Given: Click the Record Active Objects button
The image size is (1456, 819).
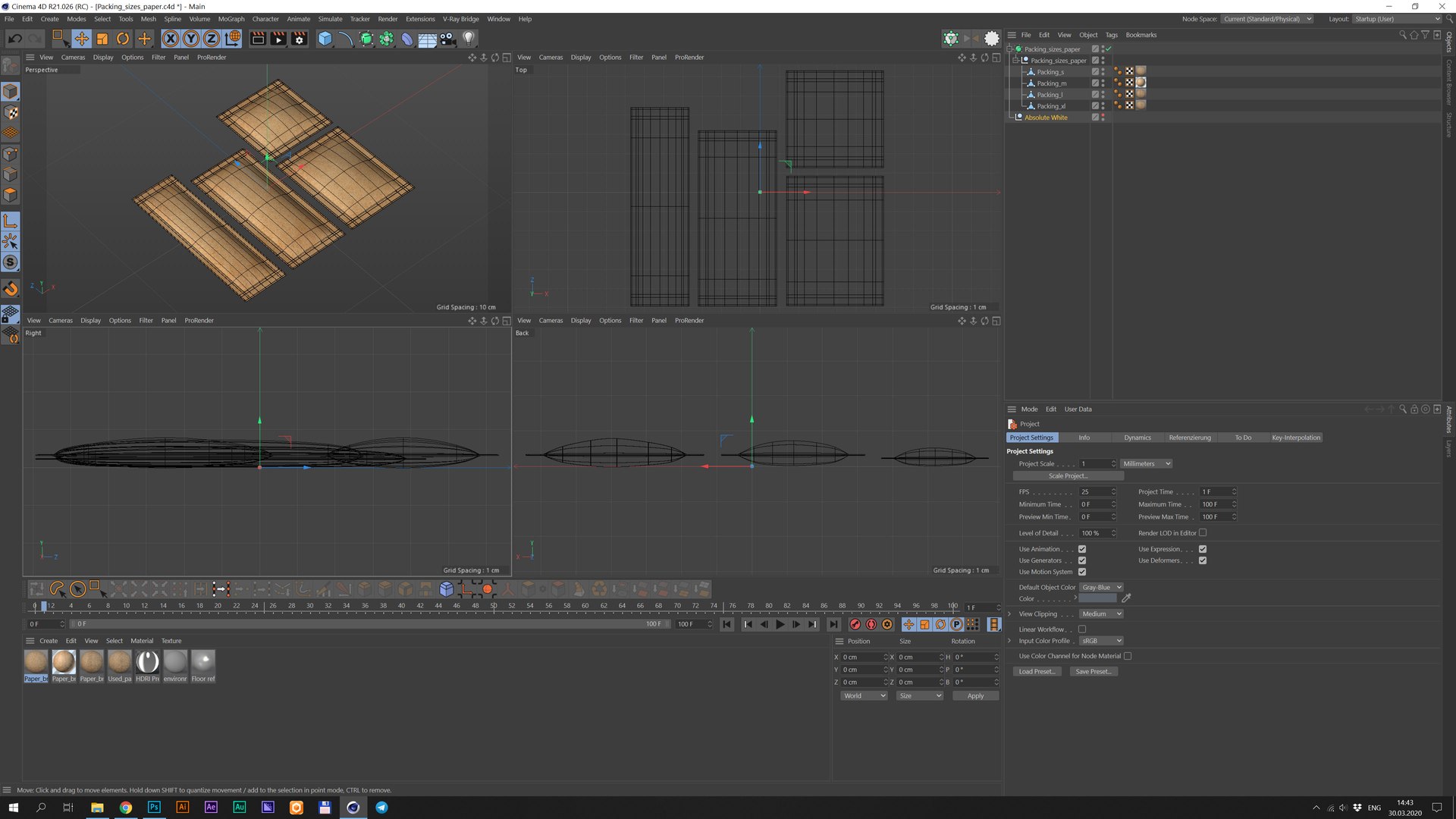Looking at the screenshot, I should click(x=855, y=624).
